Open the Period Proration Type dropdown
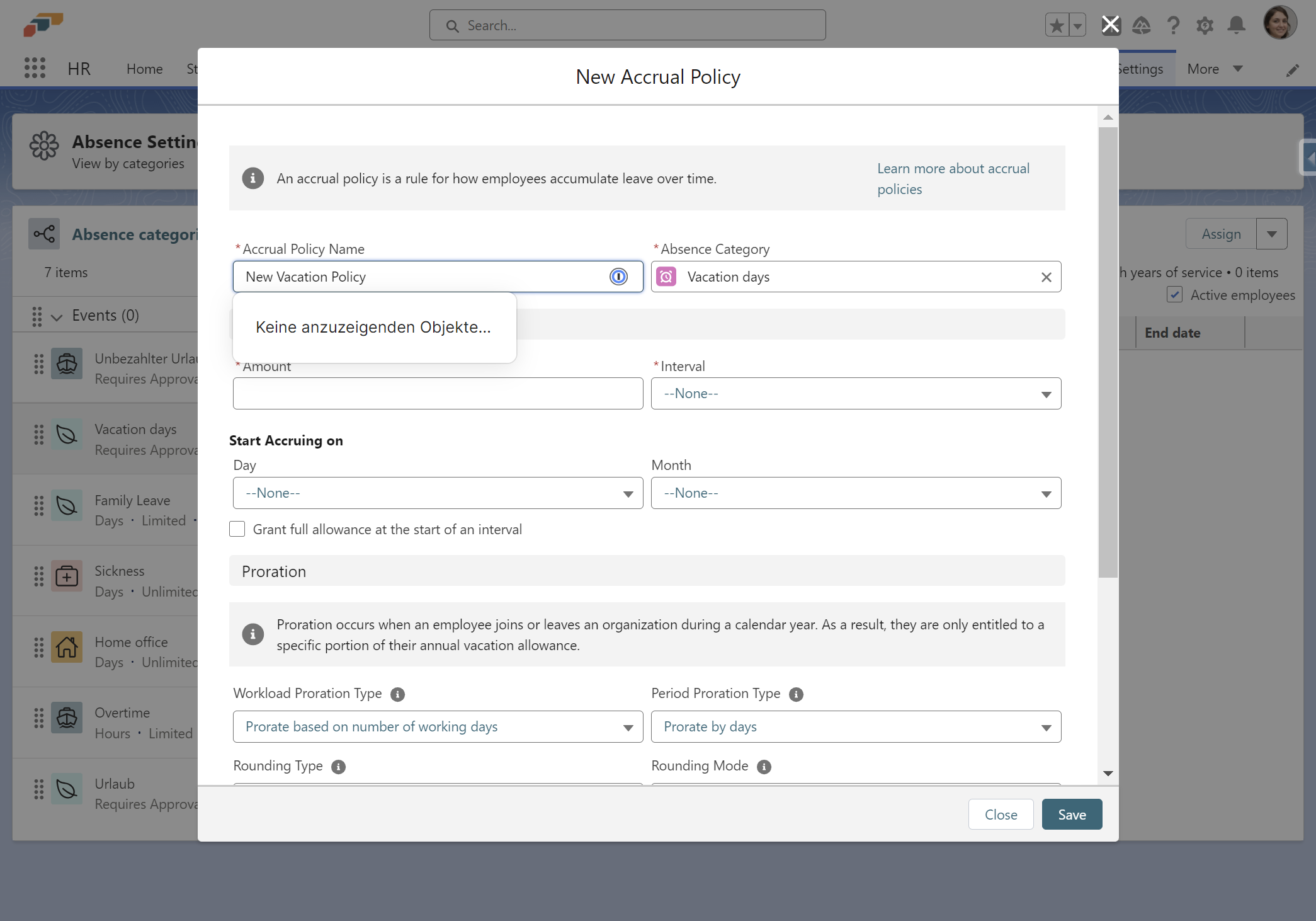The height and width of the screenshot is (921, 1316). [x=856, y=727]
